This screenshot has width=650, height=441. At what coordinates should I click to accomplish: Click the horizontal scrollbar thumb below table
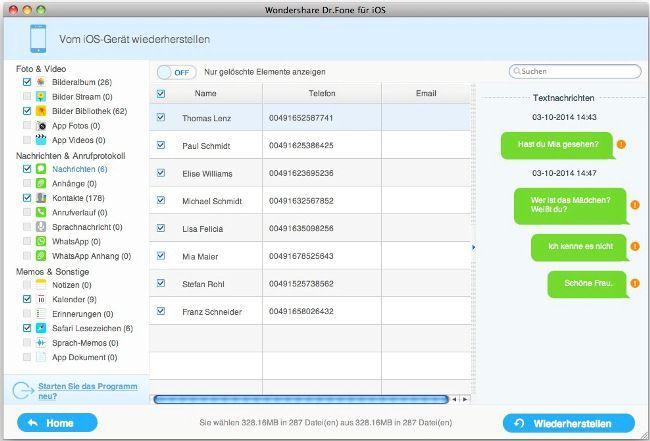(x=301, y=399)
